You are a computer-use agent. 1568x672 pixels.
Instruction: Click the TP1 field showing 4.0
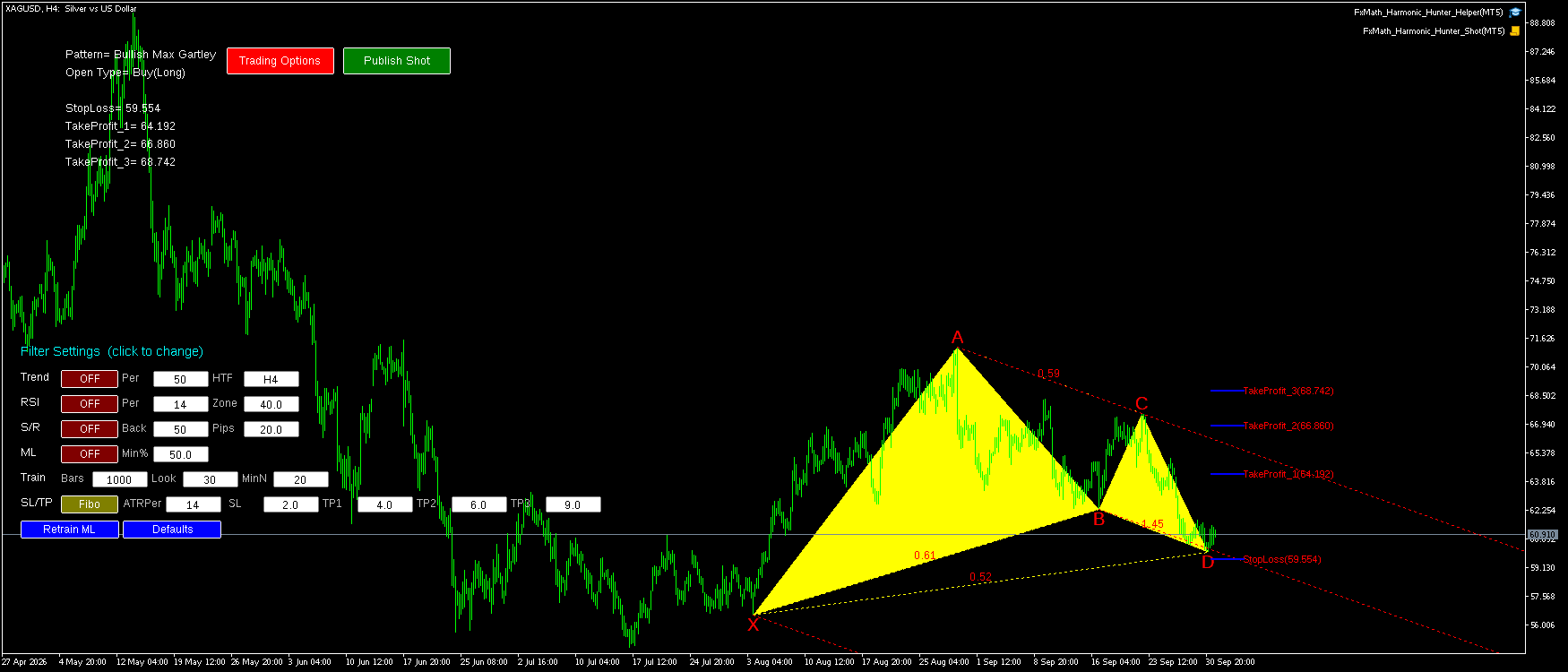click(384, 504)
